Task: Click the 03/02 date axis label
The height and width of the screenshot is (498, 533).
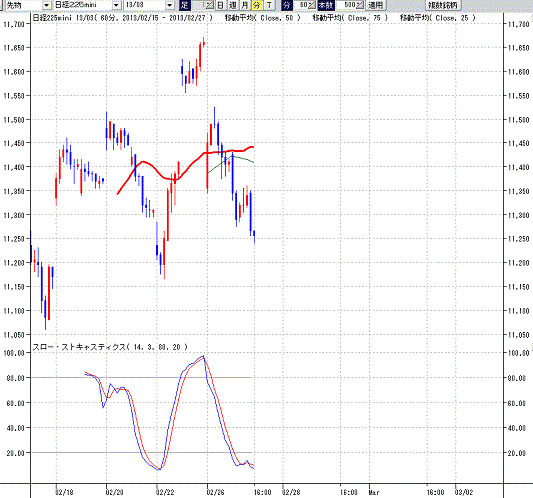Action: click(464, 492)
